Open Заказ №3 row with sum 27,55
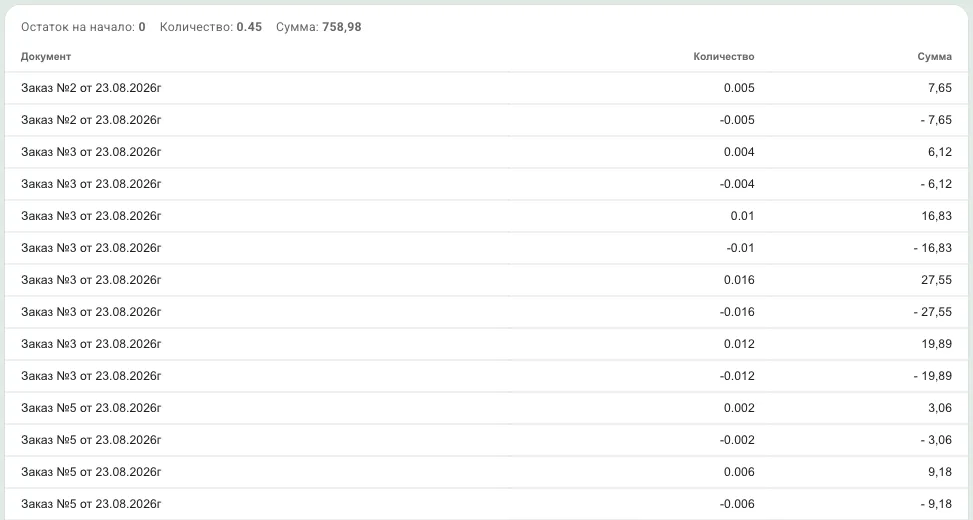The height and width of the screenshot is (520, 973). [486, 280]
